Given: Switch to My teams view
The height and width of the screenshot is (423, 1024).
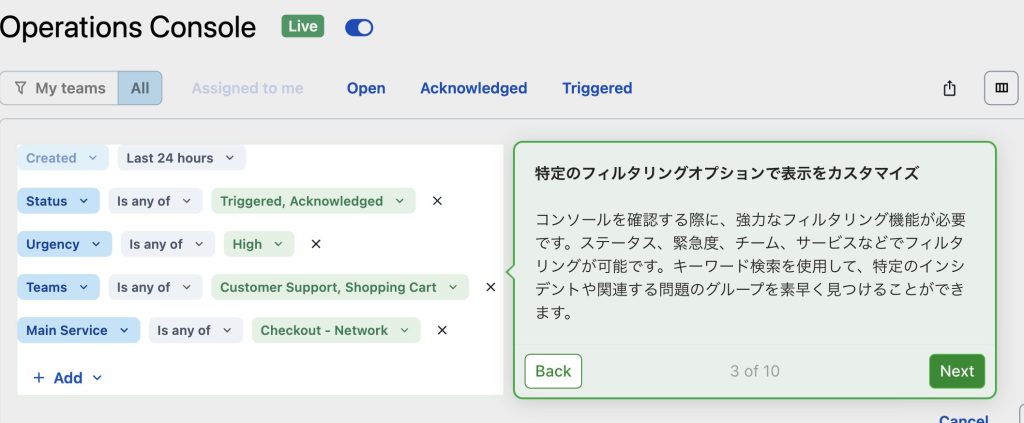Looking at the screenshot, I should coord(59,88).
